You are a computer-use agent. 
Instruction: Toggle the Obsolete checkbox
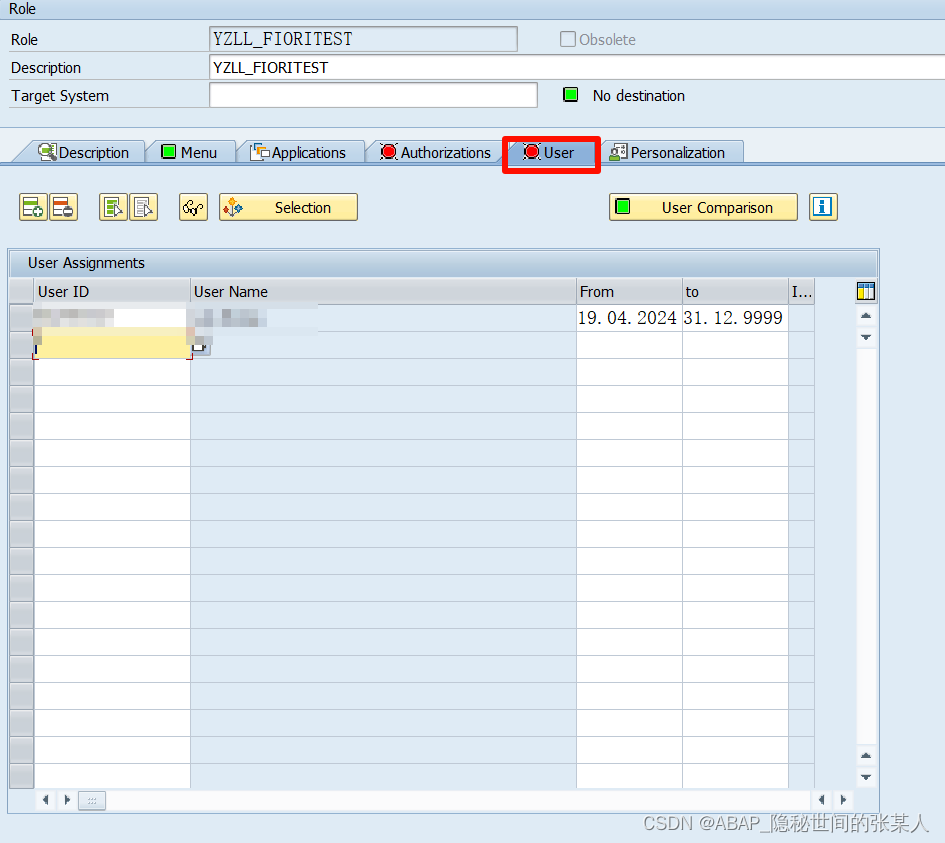(x=568, y=39)
